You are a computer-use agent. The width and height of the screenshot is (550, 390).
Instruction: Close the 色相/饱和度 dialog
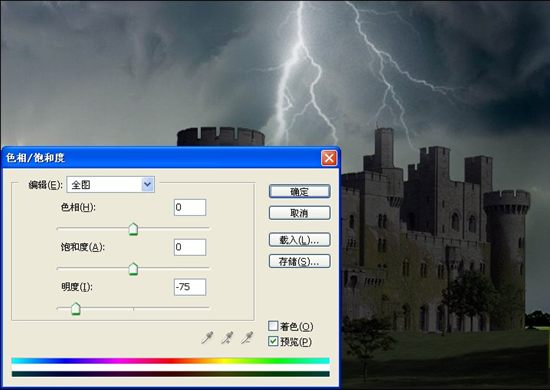329,158
